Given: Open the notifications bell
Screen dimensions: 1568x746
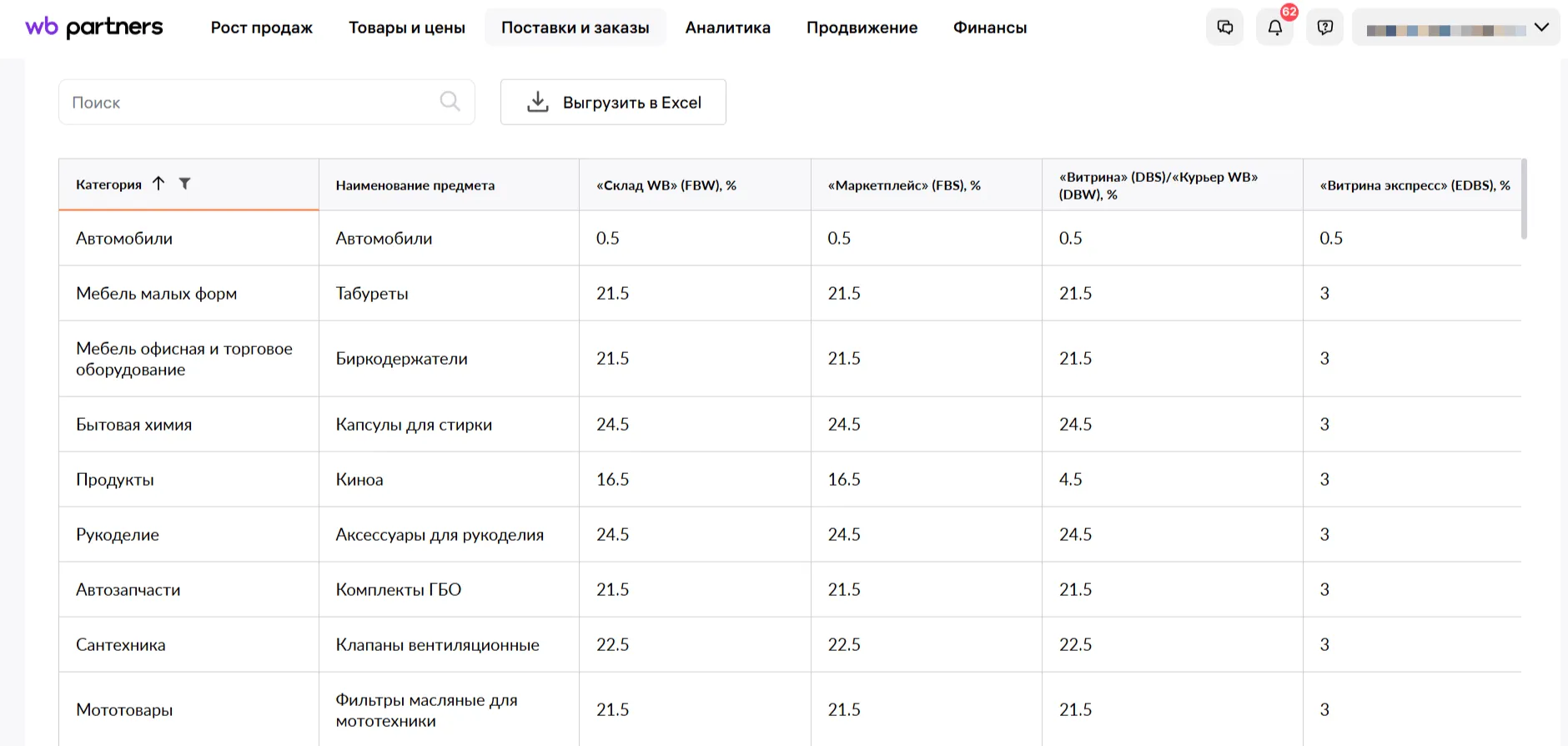Looking at the screenshot, I should coord(1274,28).
